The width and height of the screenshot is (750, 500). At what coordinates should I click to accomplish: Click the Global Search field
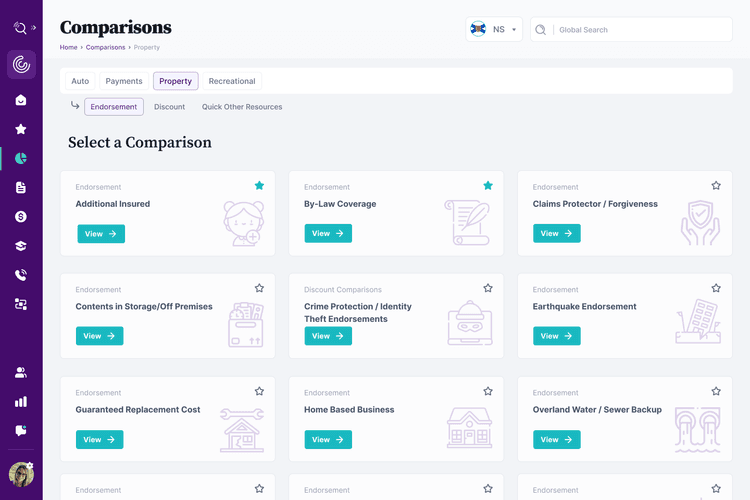coord(640,30)
